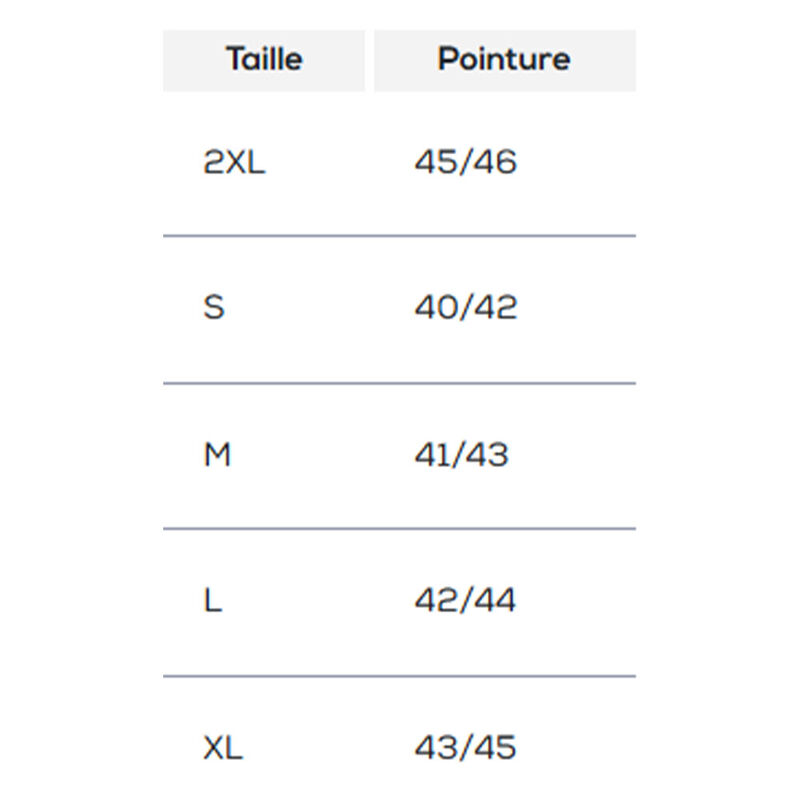Click the 40/42 shoe size value
800x800 pixels.
[x=466, y=308]
